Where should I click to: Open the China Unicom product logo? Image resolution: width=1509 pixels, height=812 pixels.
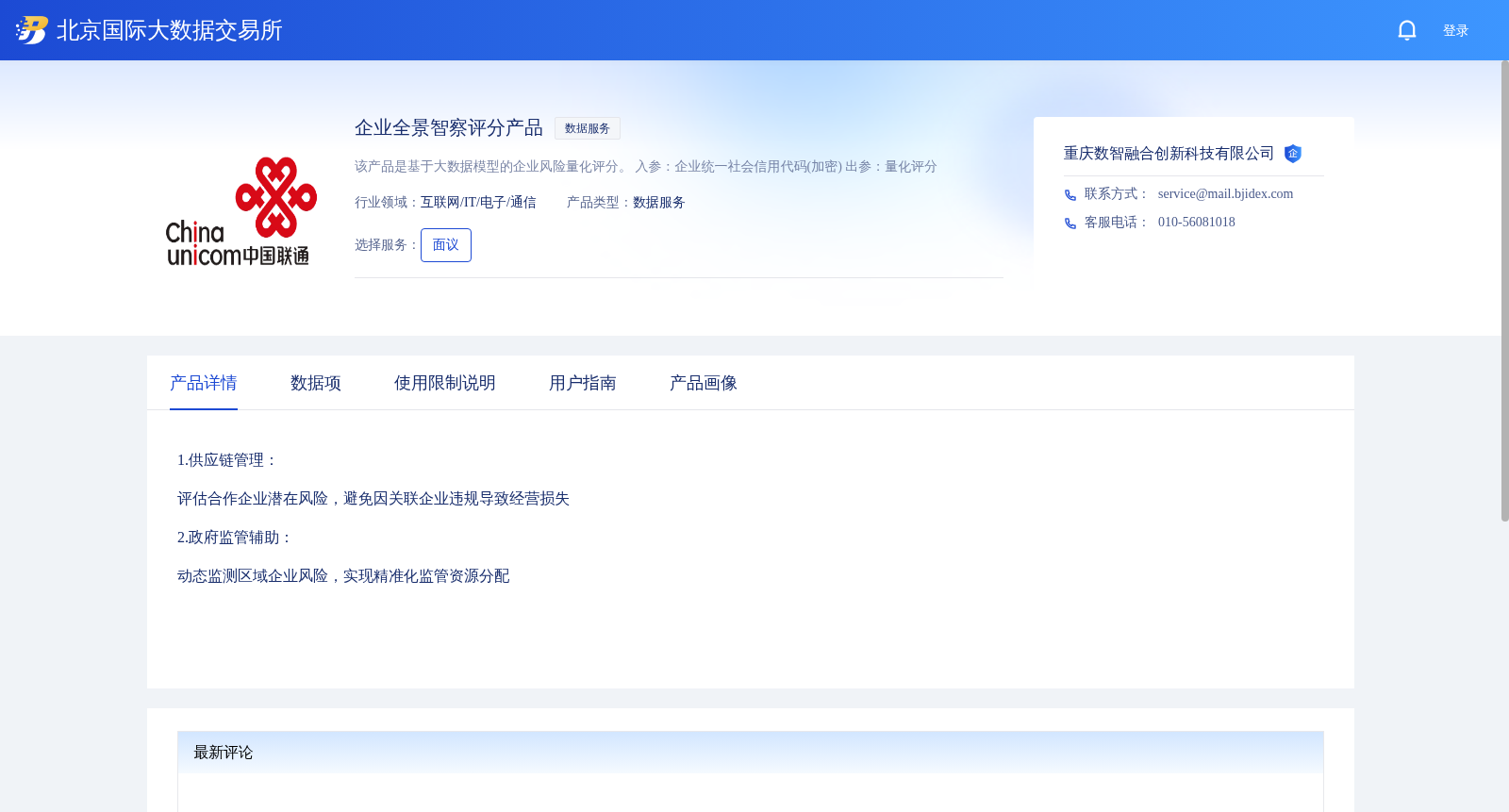[x=241, y=211]
